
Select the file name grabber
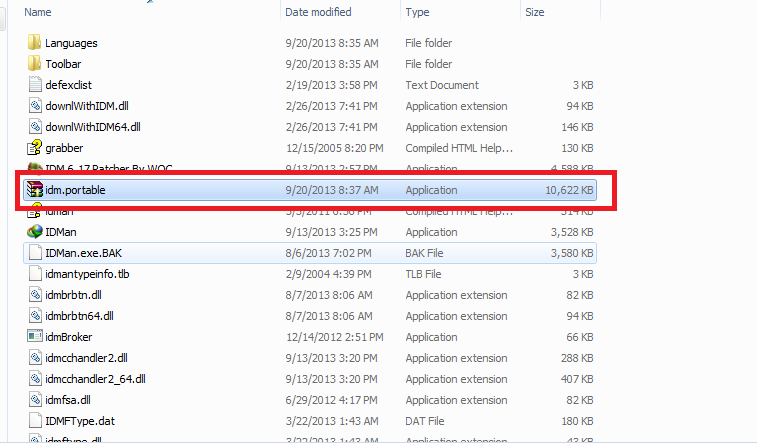click(x=64, y=148)
